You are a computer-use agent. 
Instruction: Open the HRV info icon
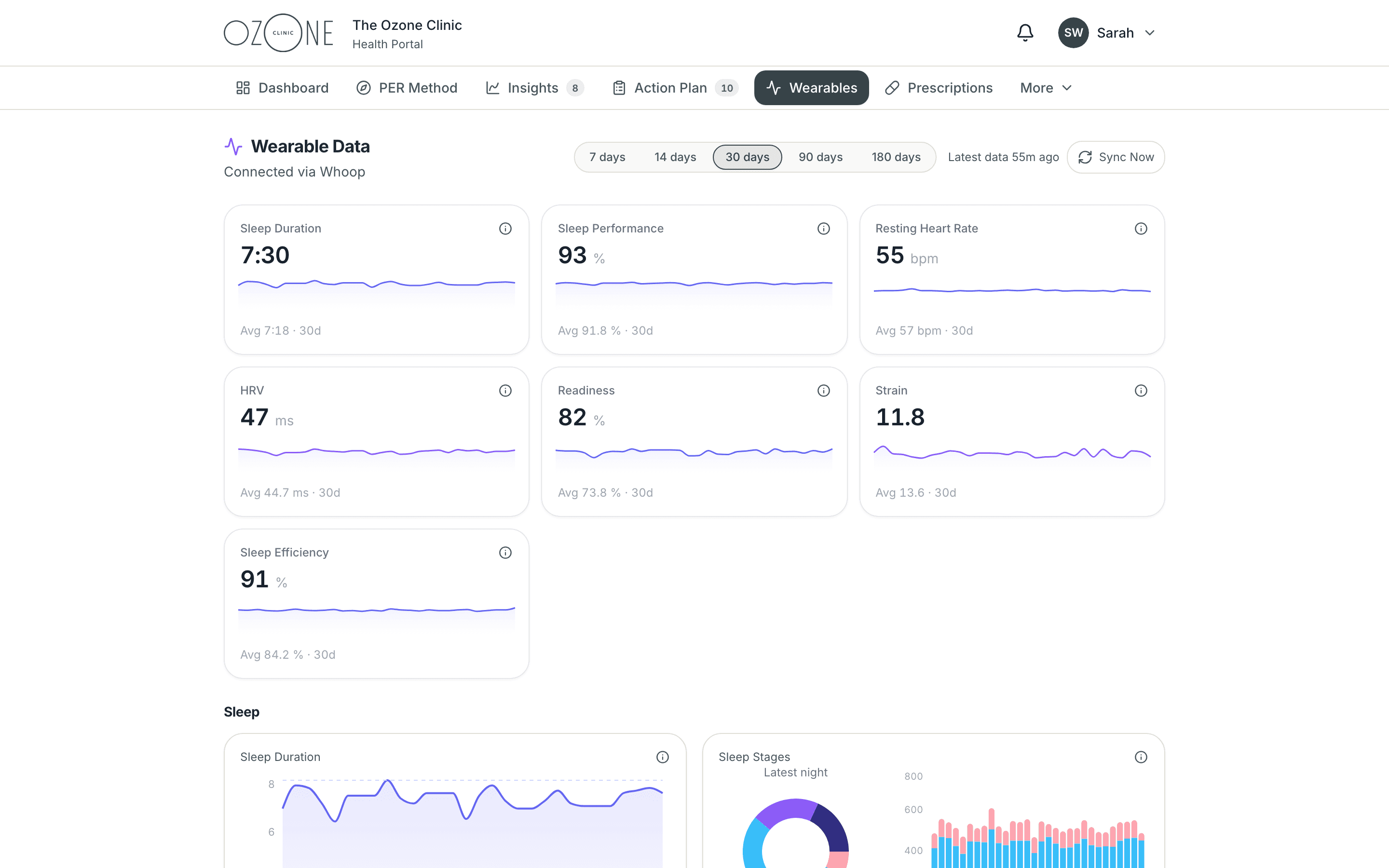pos(505,391)
